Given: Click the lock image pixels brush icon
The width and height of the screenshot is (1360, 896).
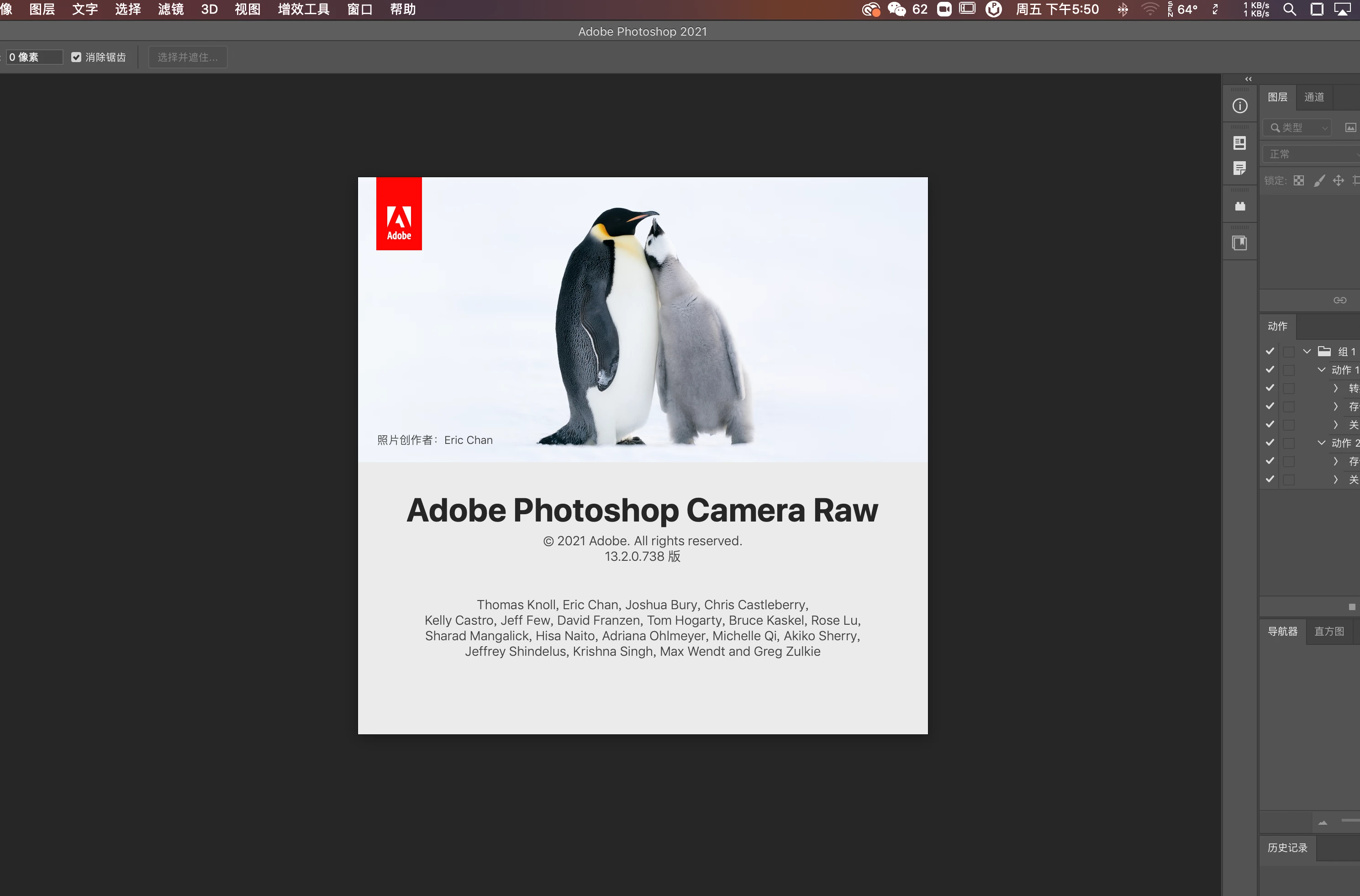Looking at the screenshot, I should [x=1319, y=180].
